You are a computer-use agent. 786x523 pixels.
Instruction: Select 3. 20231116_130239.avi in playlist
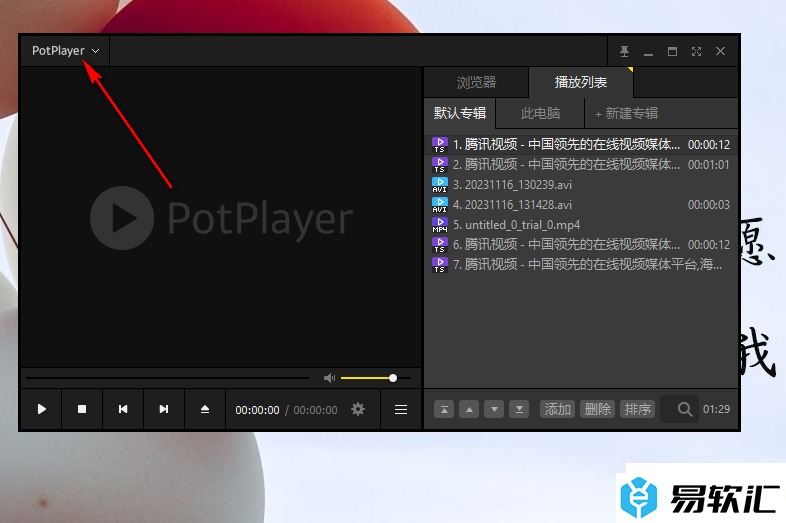point(581,185)
